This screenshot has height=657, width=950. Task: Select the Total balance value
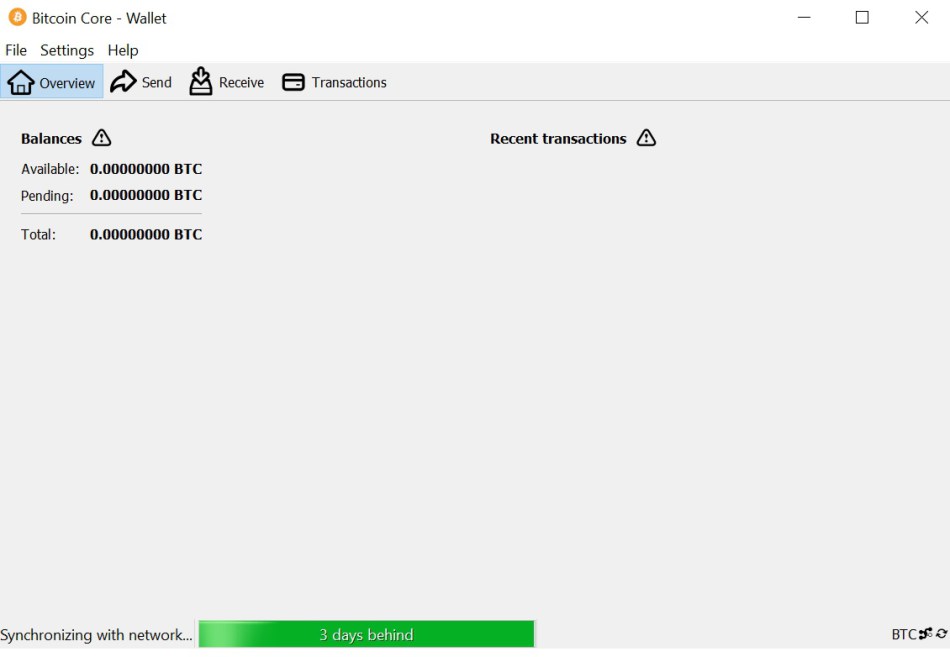coord(146,235)
